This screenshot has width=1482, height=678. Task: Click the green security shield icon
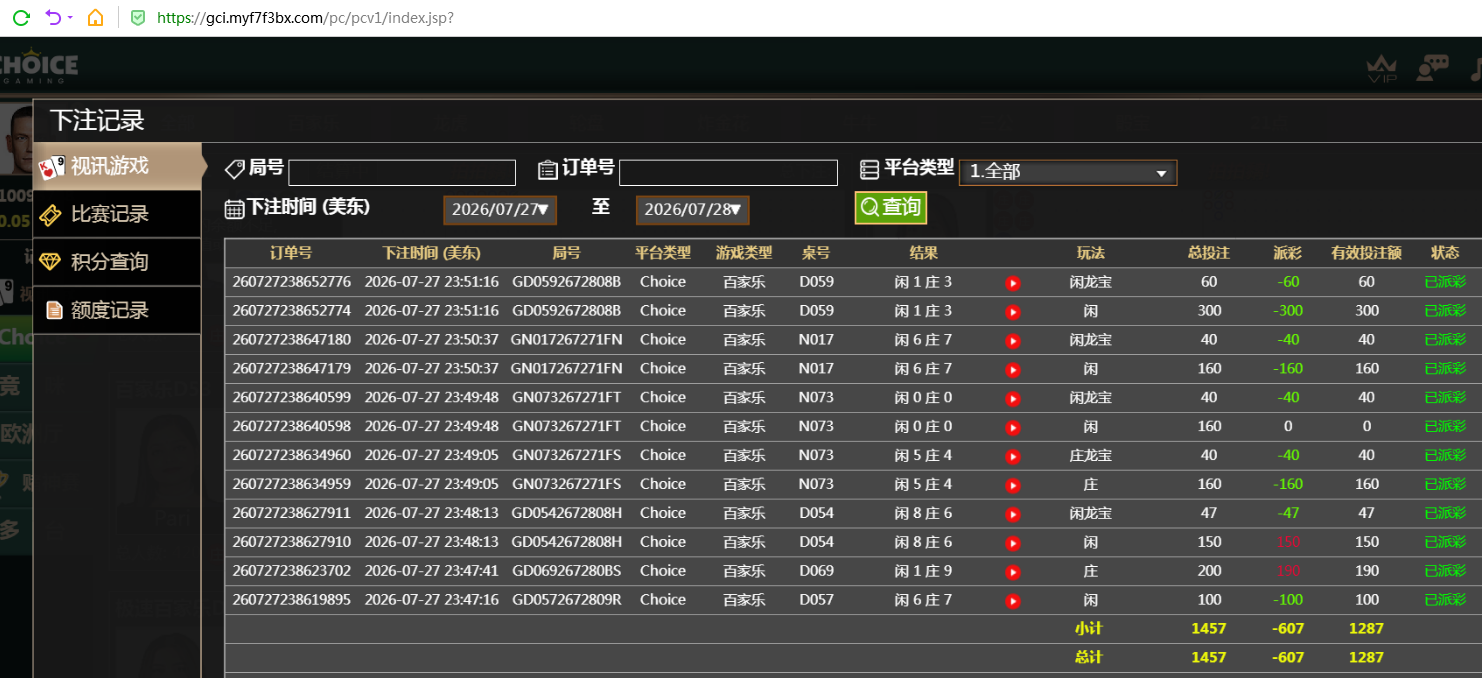138,17
